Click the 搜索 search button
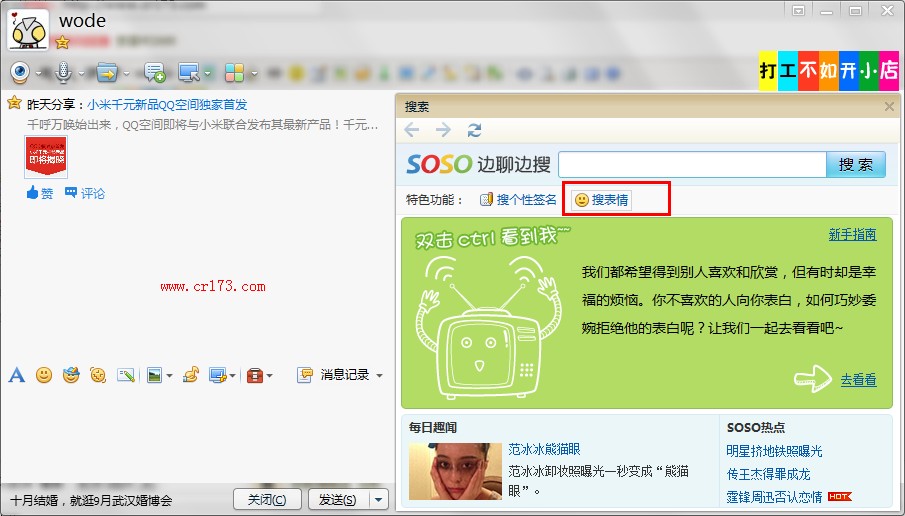Image resolution: width=905 pixels, height=516 pixels. click(x=856, y=164)
